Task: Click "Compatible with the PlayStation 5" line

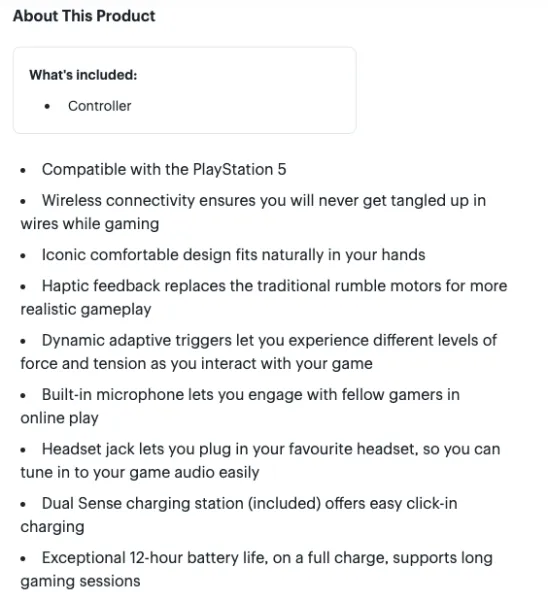Action: tap(164, 170)
